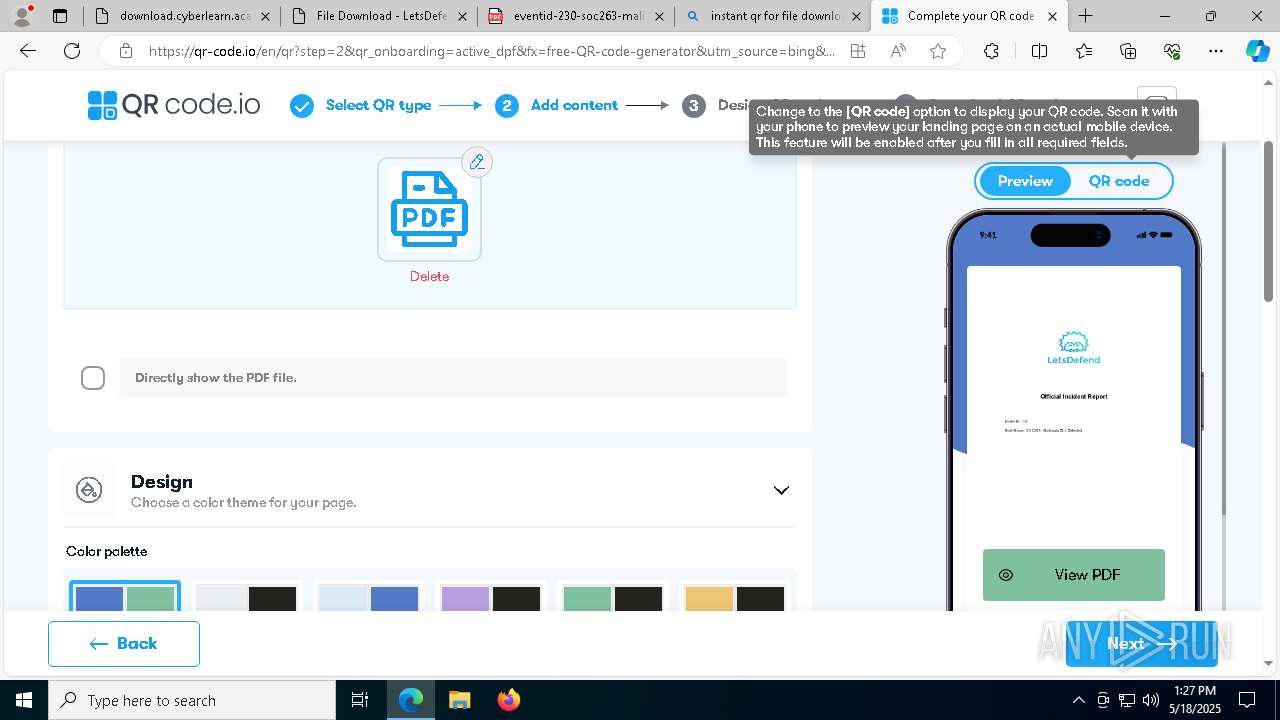Click View PDF button in phone preview

coord(1074,575)
